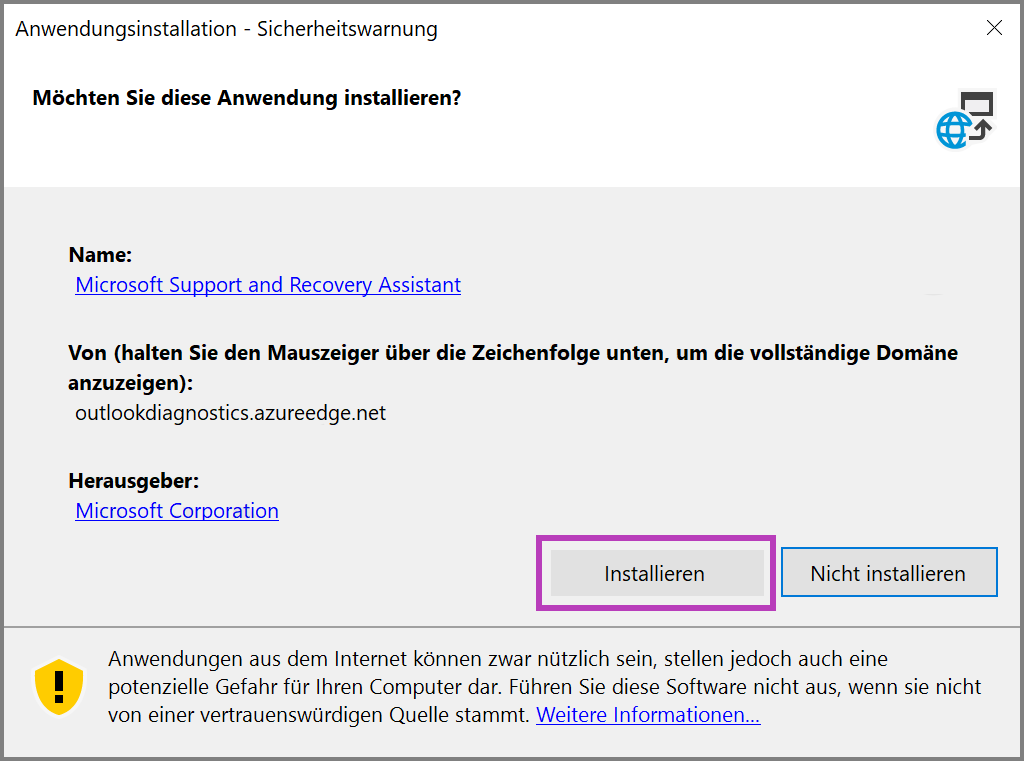
Task: Click the black exclamation mark on the shield
Action: tap(59, 686)
